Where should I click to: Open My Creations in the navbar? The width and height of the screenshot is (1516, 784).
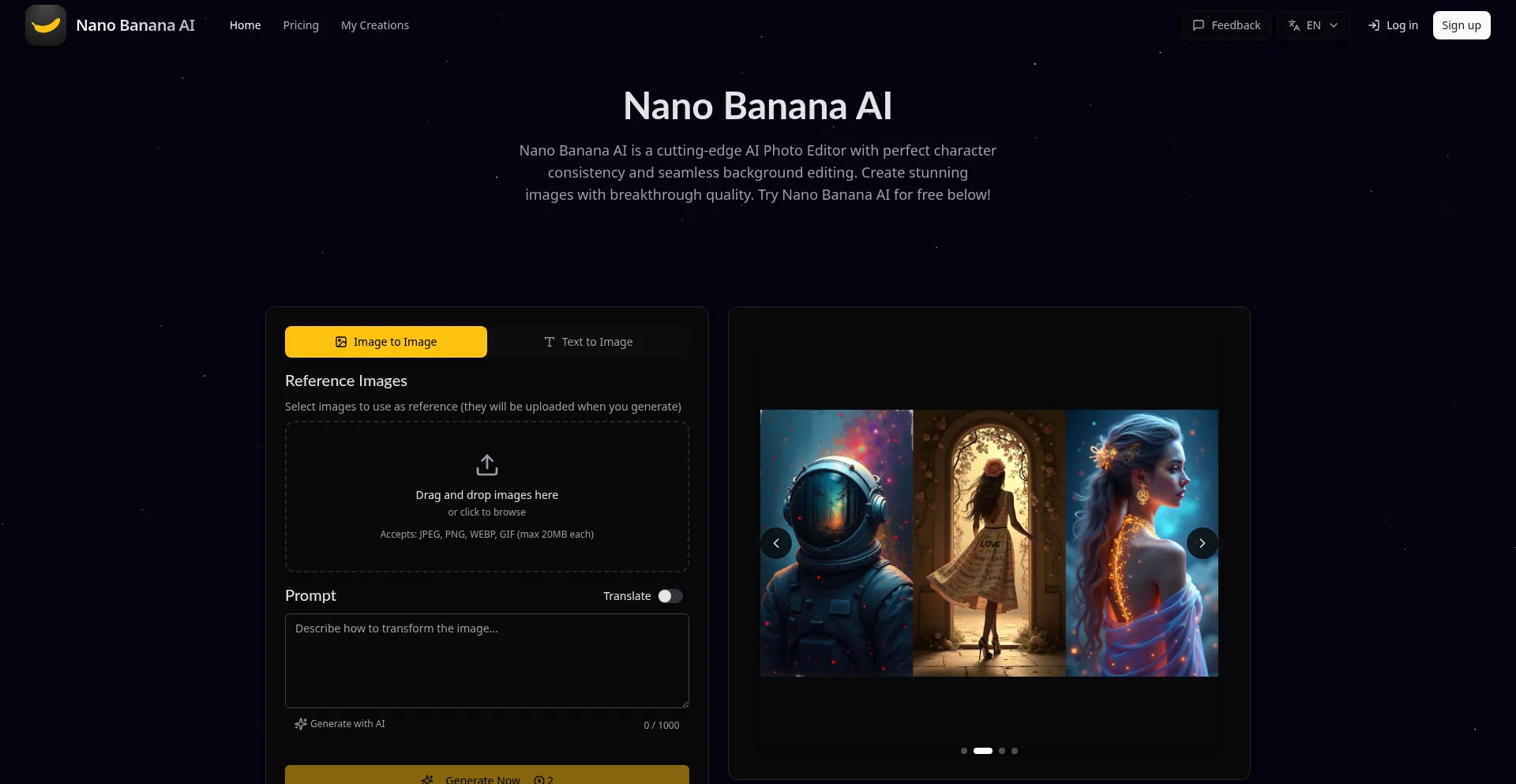(375, 25)
